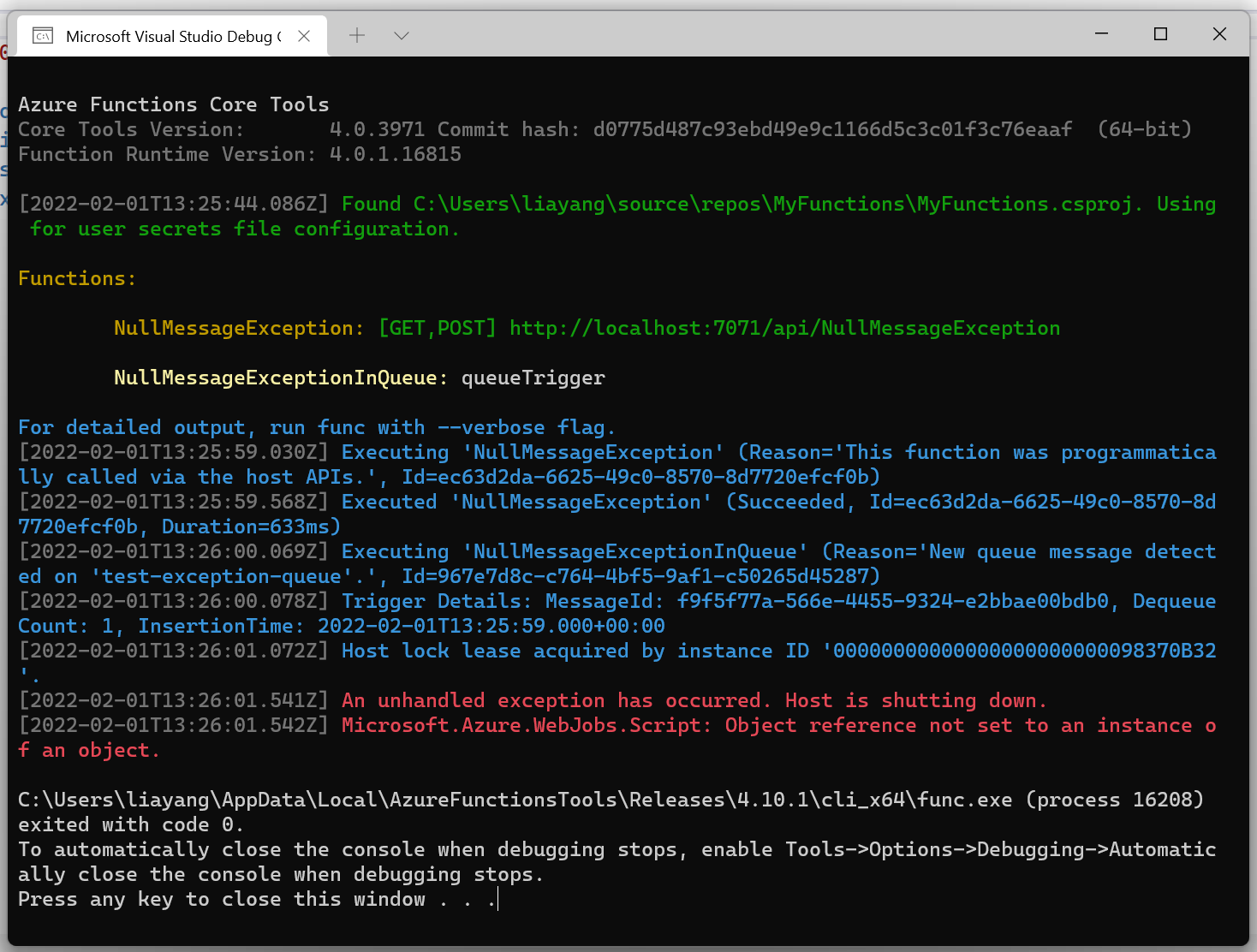This screenshot has height=952, width=1257.
Task: Click the 'queueTrigger' text
Action: point(533,378)
